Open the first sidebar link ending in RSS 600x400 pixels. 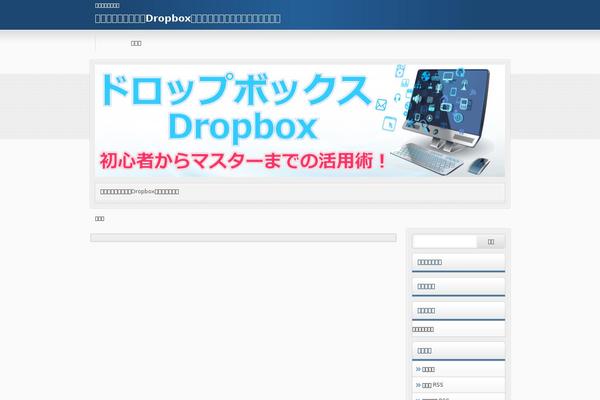tap(432, 385)
